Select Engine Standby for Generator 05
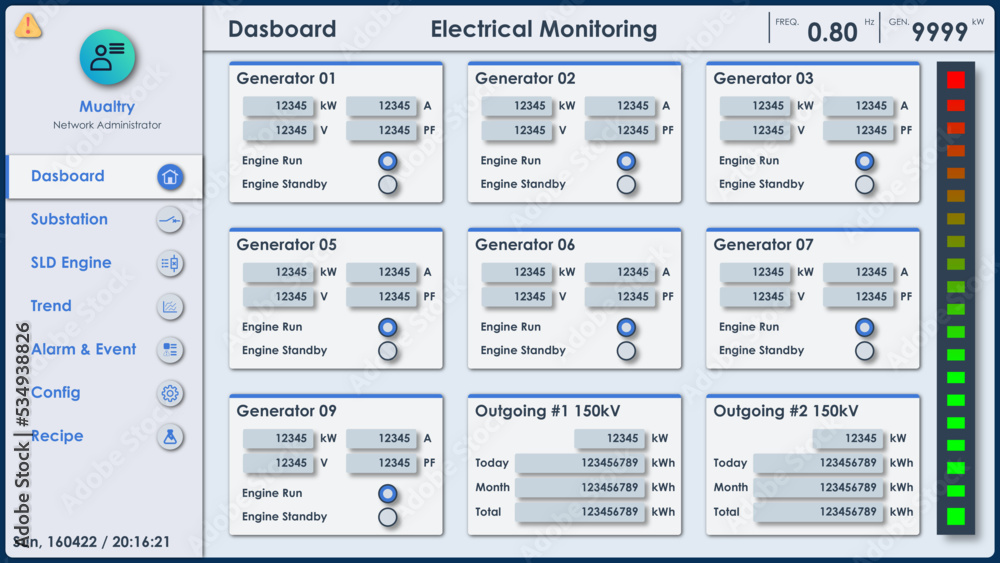 pyautogui.click(x=387, y=351)
